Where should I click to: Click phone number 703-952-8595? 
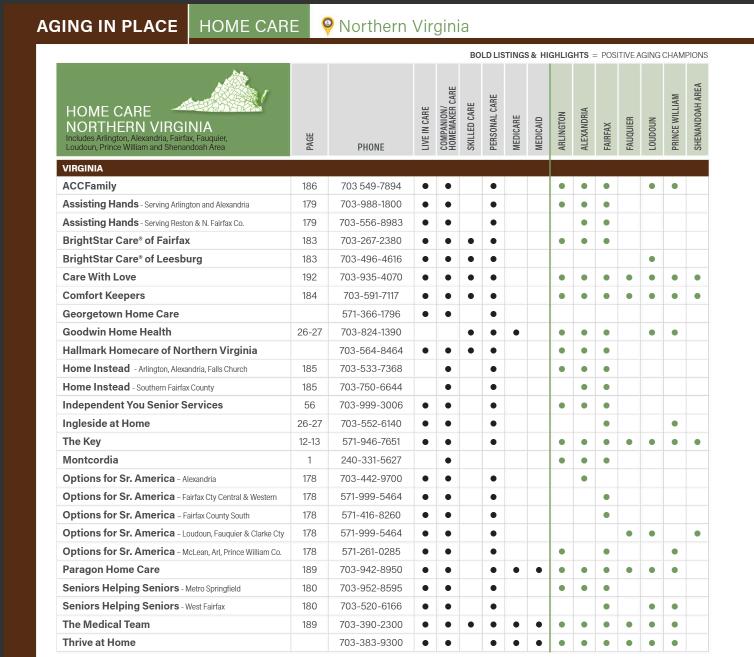pyautogui.click(x=371, y=588)
